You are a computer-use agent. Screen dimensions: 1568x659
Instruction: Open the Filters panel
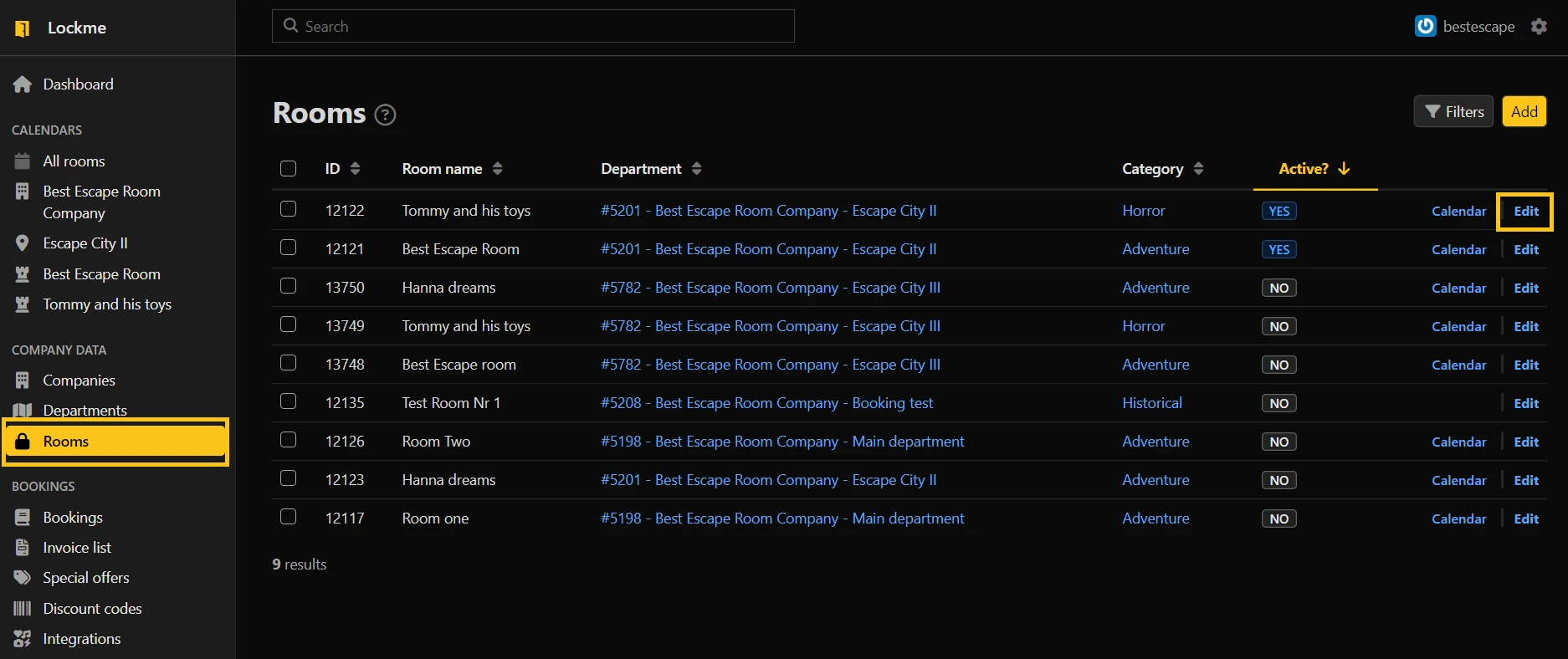point(1453,112)
